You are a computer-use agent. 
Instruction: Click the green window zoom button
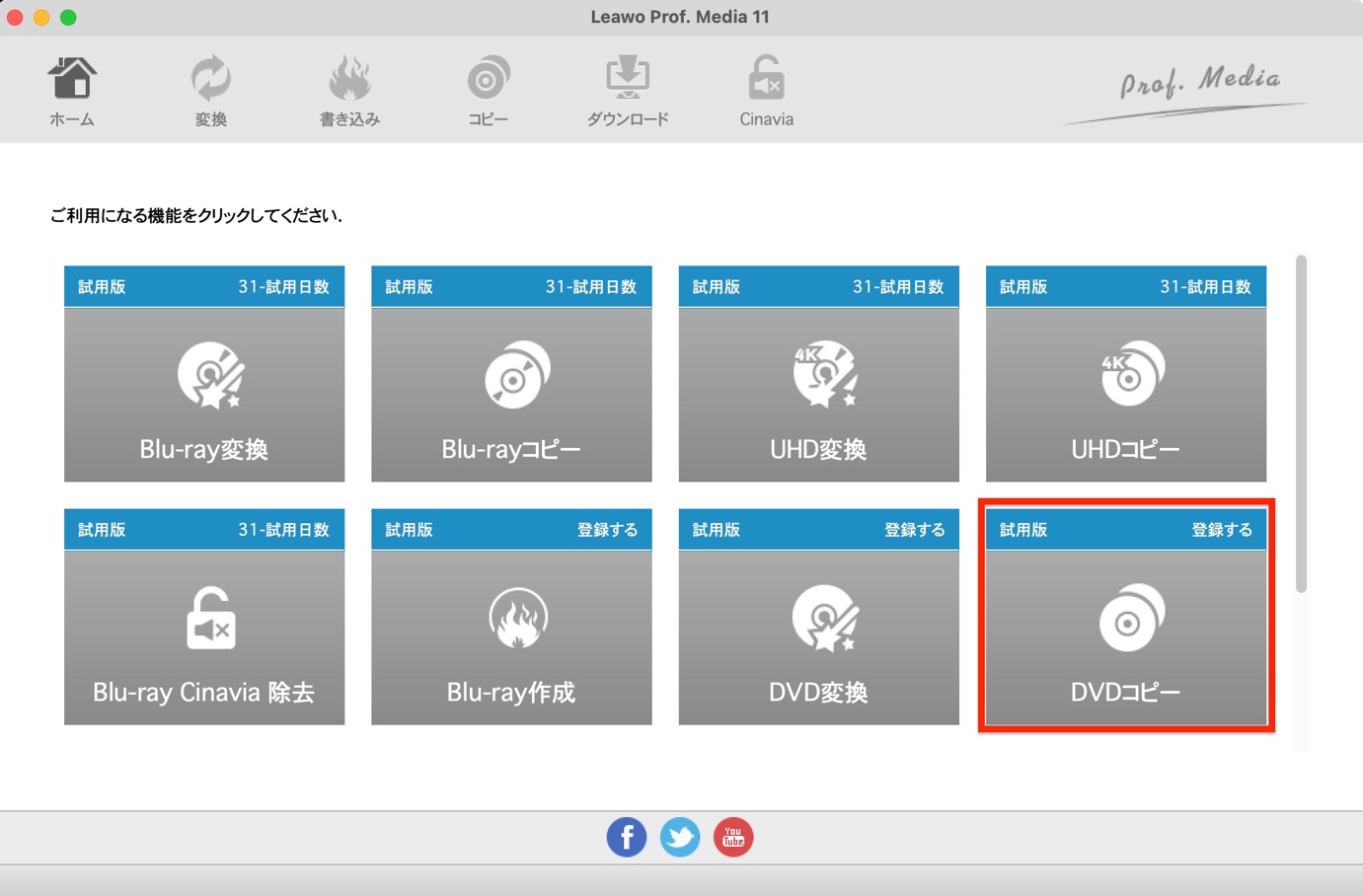tap(68, 17)
